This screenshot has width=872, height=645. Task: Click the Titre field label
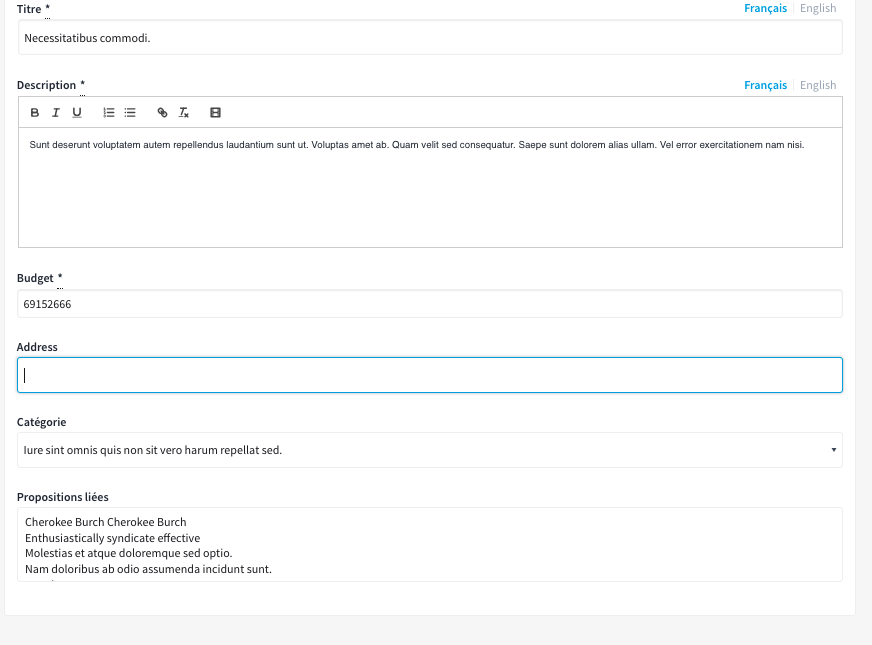pyautogui.click(x=29, y=9)
